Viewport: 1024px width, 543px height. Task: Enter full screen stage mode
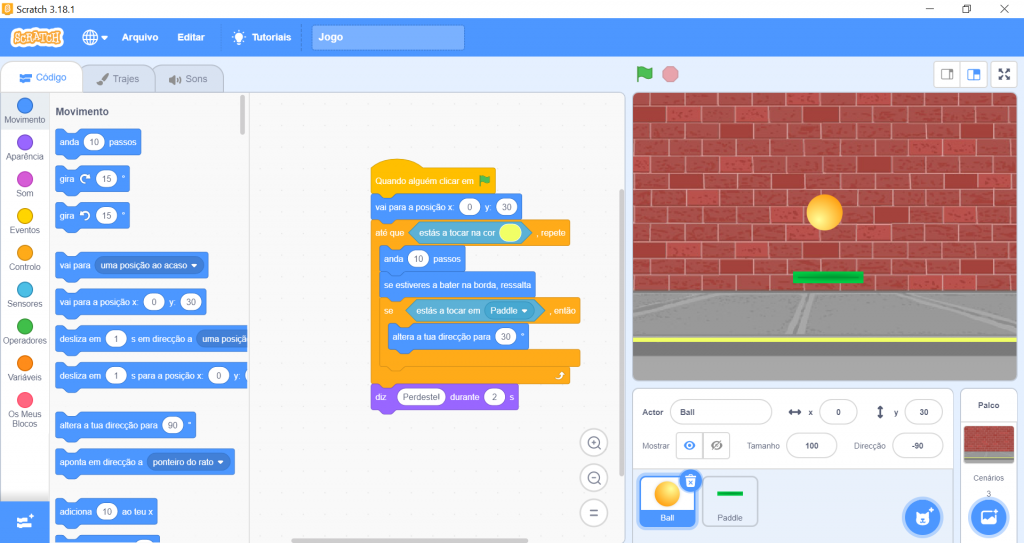pos(1004,74)
